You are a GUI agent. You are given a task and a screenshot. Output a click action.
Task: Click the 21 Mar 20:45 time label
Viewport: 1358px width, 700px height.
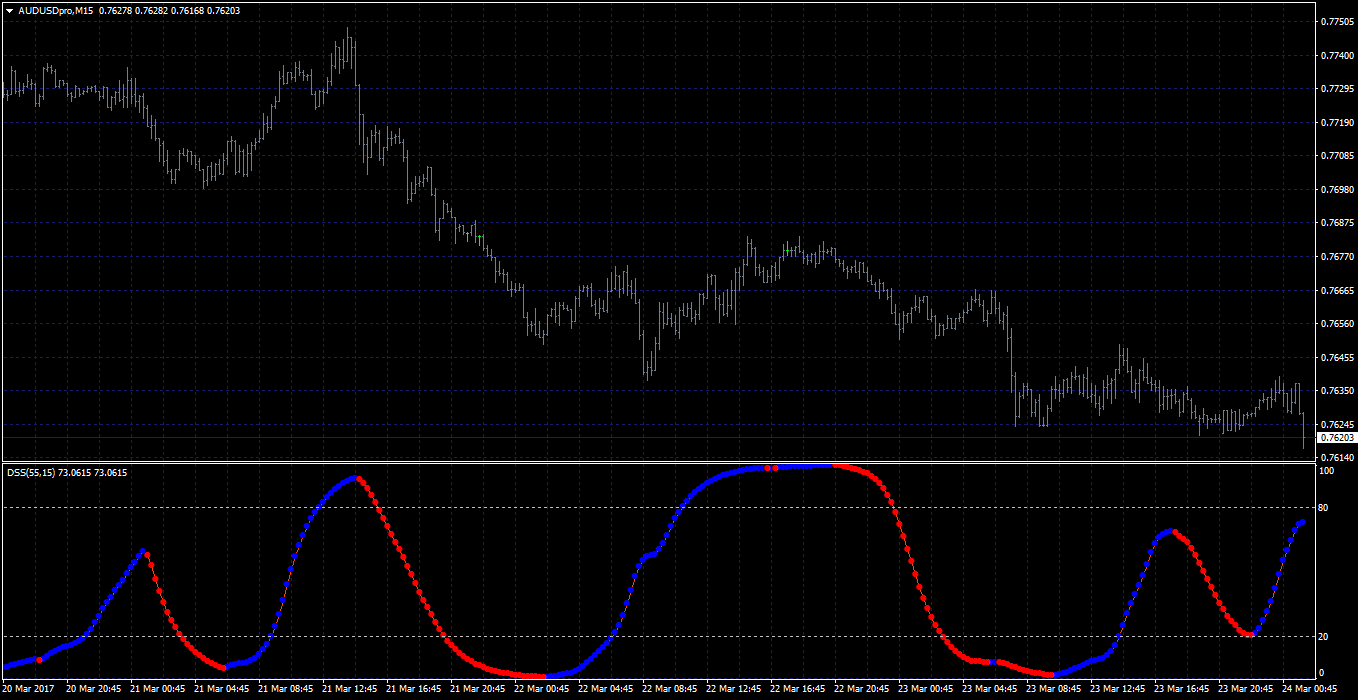coord(478,689)
